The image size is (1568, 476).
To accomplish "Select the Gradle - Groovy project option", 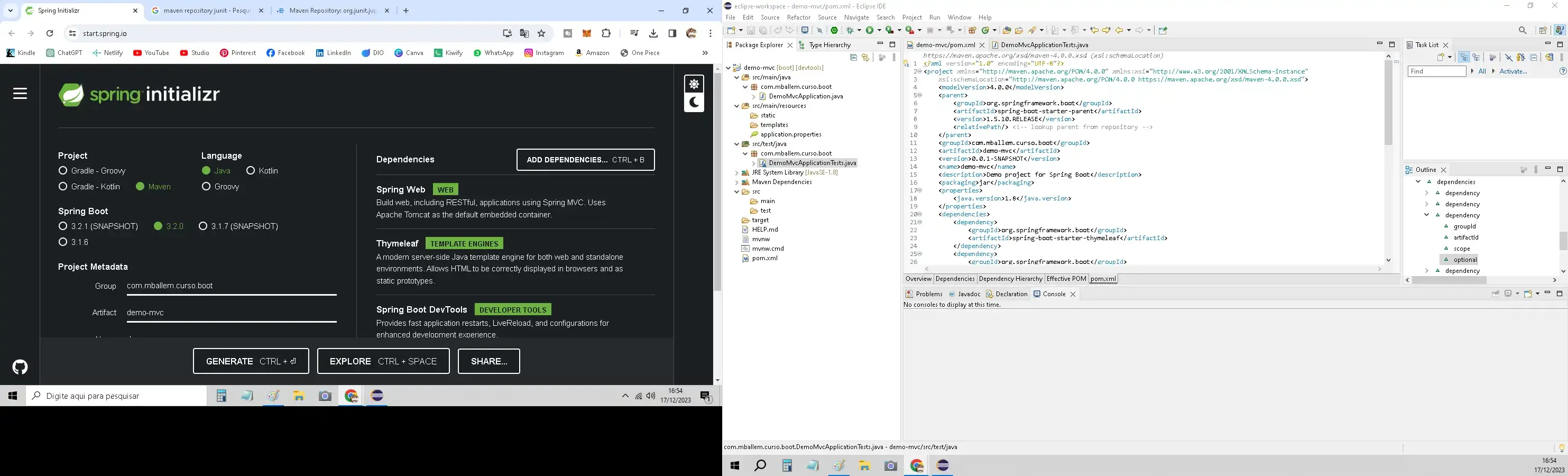I will (93, 171).
